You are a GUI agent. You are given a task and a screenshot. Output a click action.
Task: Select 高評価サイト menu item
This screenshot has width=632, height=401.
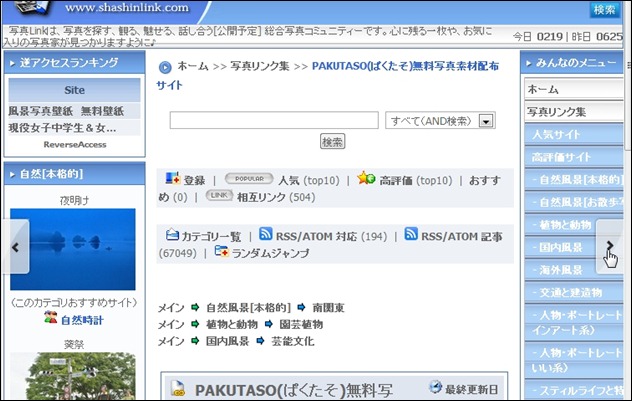(574, 157)
